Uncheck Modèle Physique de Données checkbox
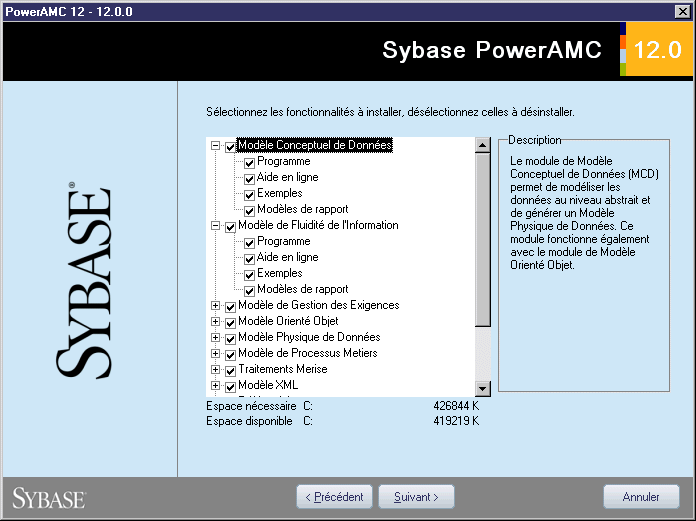 pos(230,339)
